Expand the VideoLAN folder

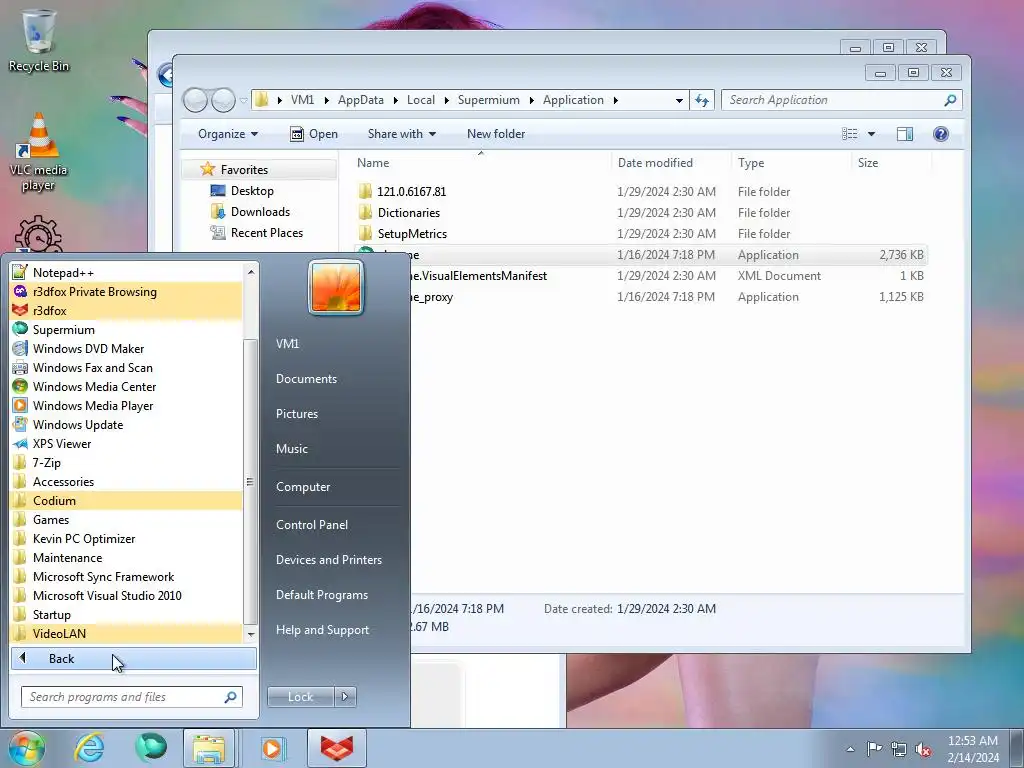(x=127, y=633)
